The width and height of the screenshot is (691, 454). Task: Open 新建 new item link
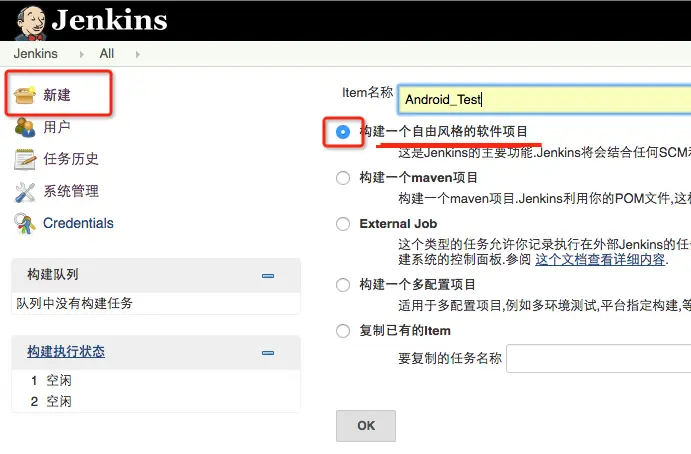[57, 95]
